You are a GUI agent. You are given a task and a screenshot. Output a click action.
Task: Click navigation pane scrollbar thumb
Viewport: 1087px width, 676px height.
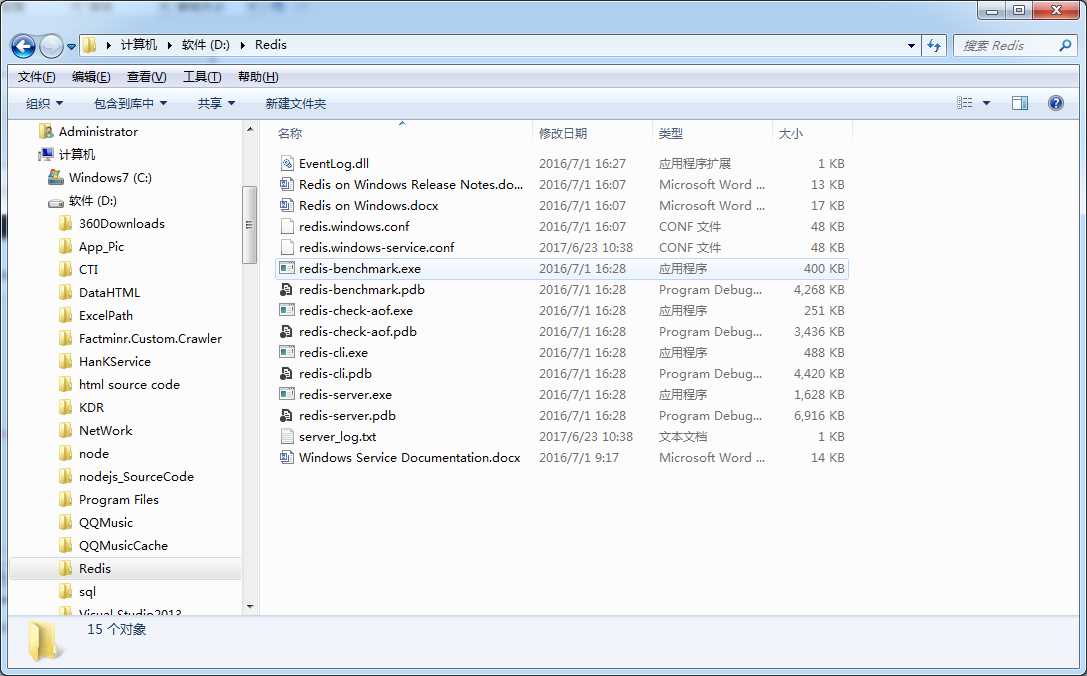click(x=250, y=225)
